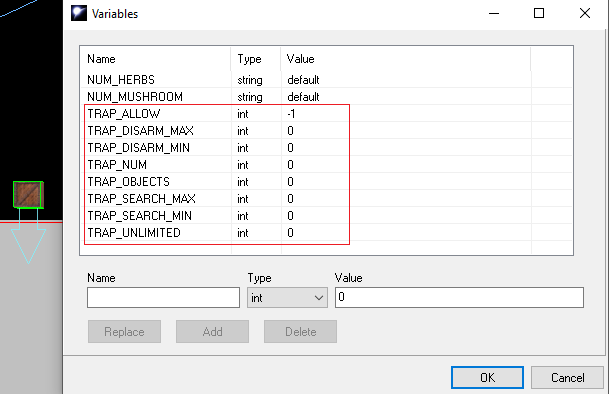Viewport: 609px width, 394px height.
Task: Click the Value column header
Action: point(405,59)
